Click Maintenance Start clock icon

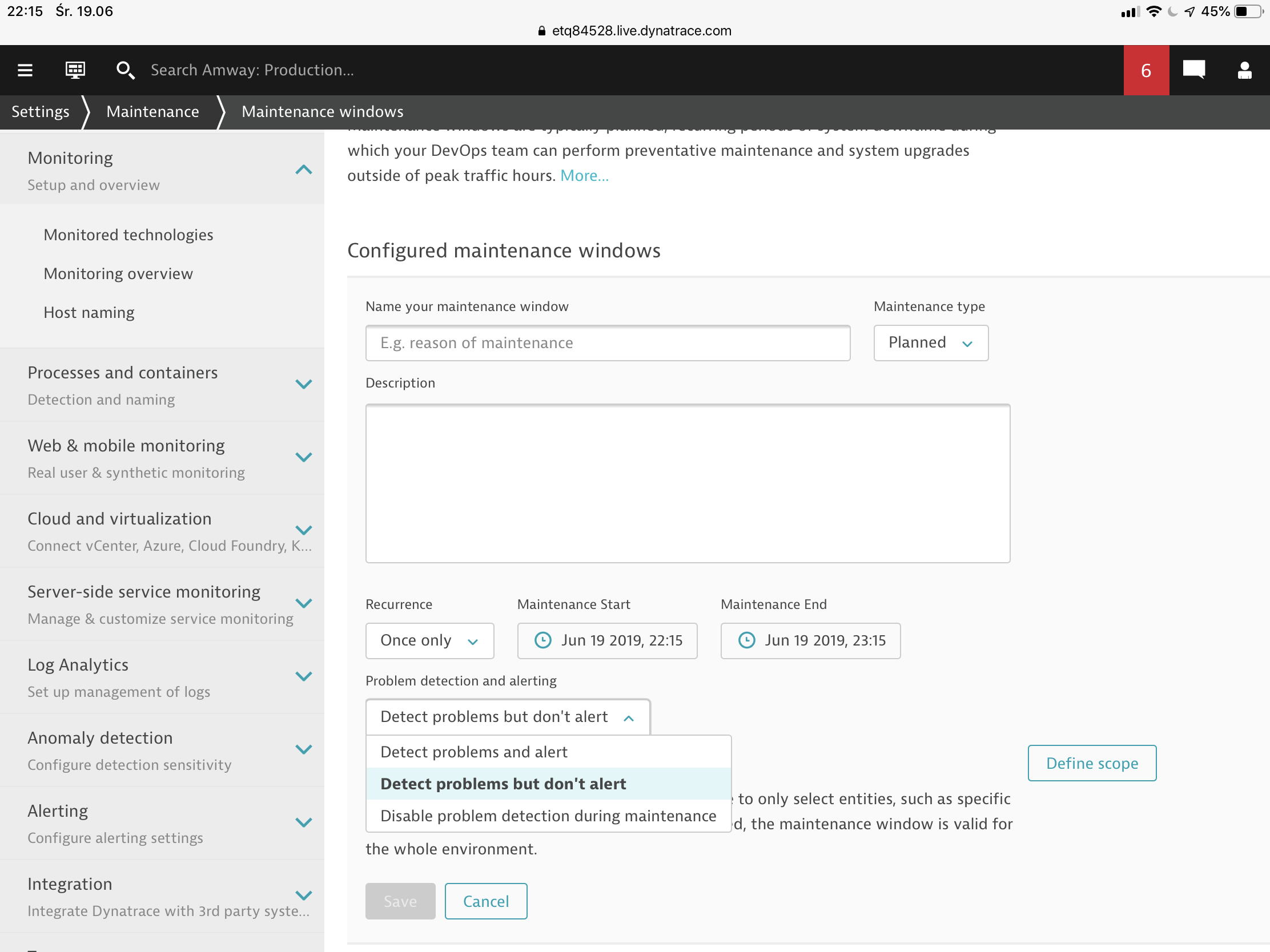(x=542, y=640)
